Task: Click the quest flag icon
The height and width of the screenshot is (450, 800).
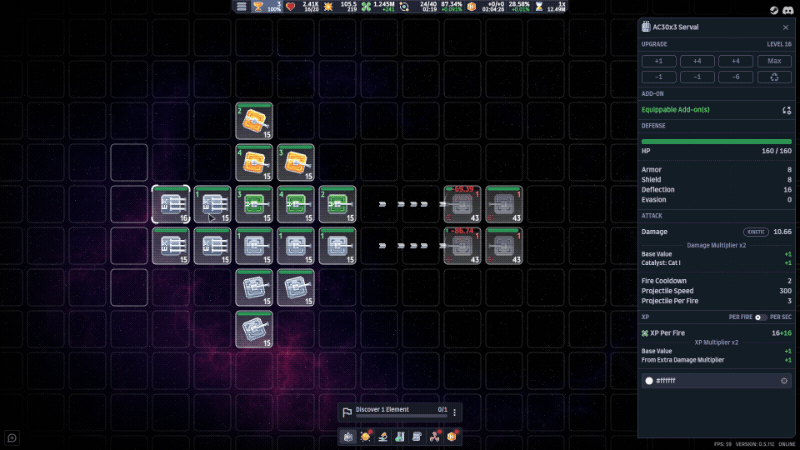Action: [347, 412]
